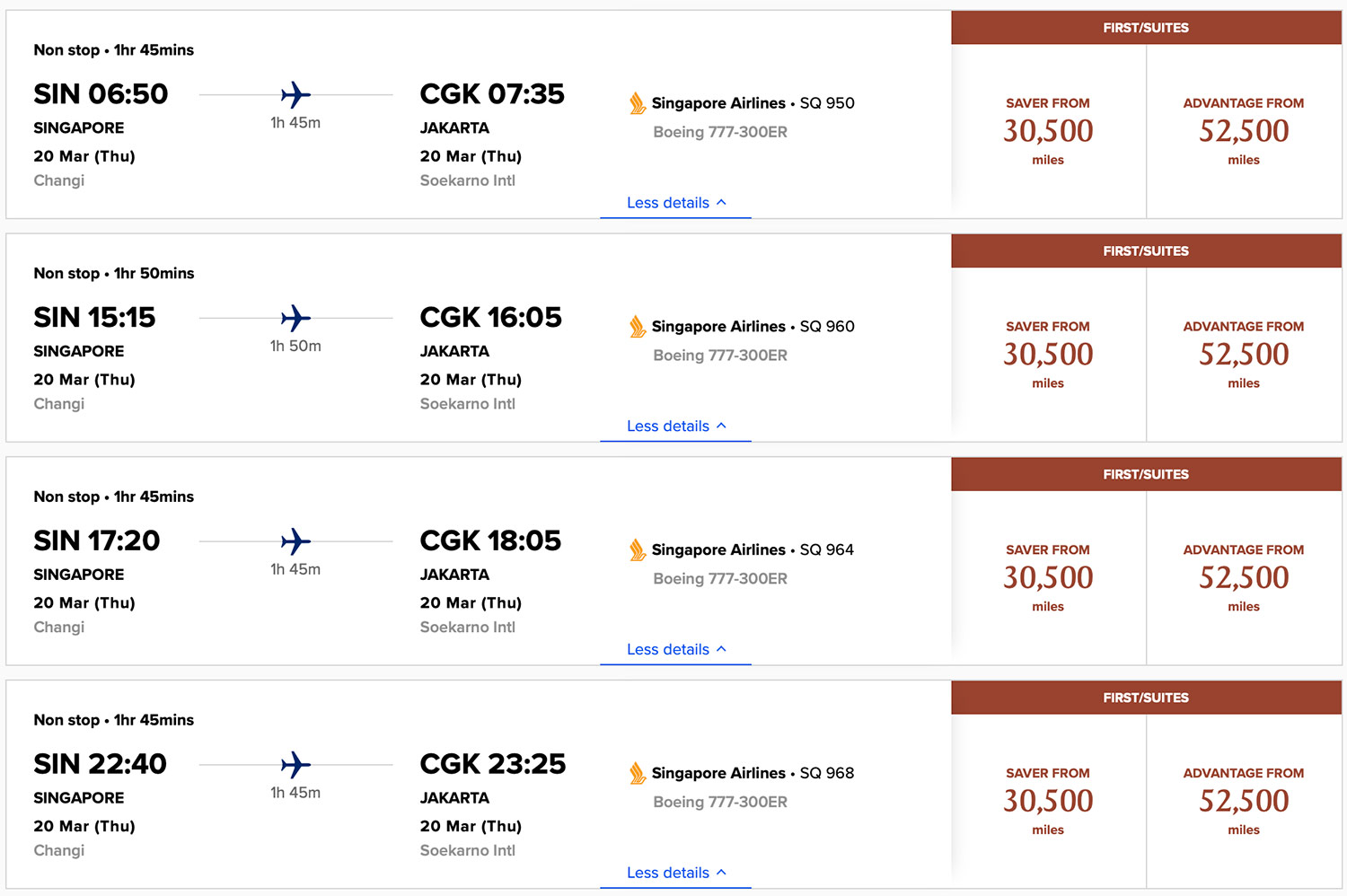1347x896 pixels.
Task: Click the airplane icon on the SQ 950 flight
Action: pos(295,94)
